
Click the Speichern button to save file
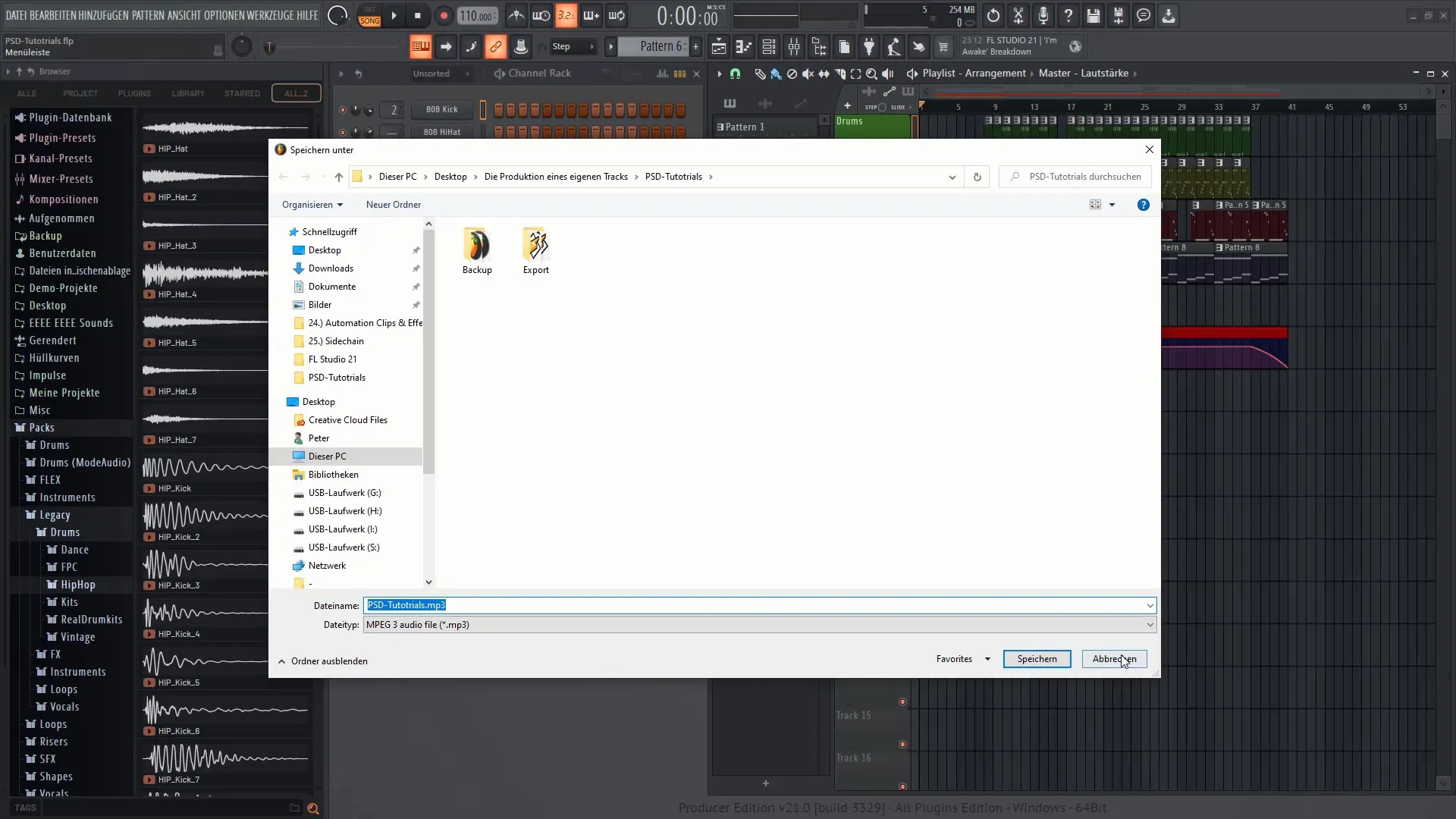(x=1037, y=659)
